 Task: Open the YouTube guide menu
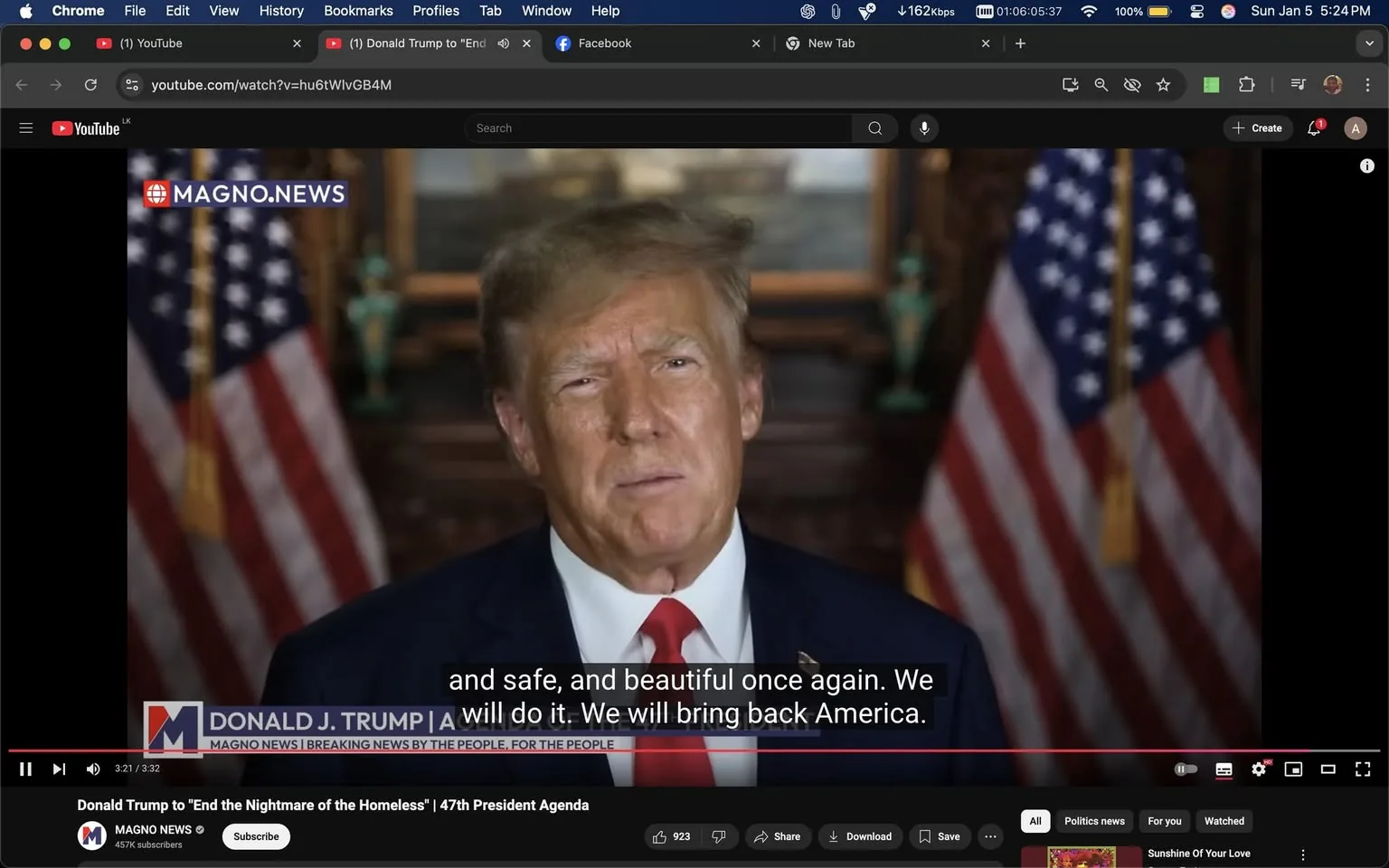pyautogui.click(x=26, y=128)
